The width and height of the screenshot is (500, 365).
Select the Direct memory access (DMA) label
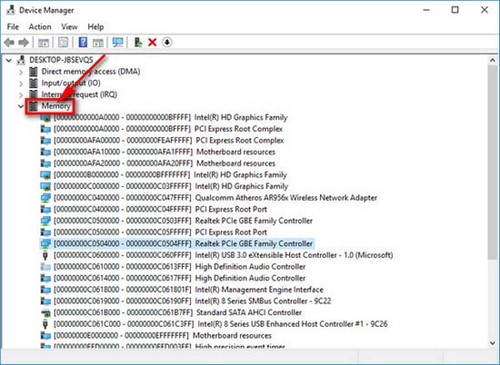91,71
